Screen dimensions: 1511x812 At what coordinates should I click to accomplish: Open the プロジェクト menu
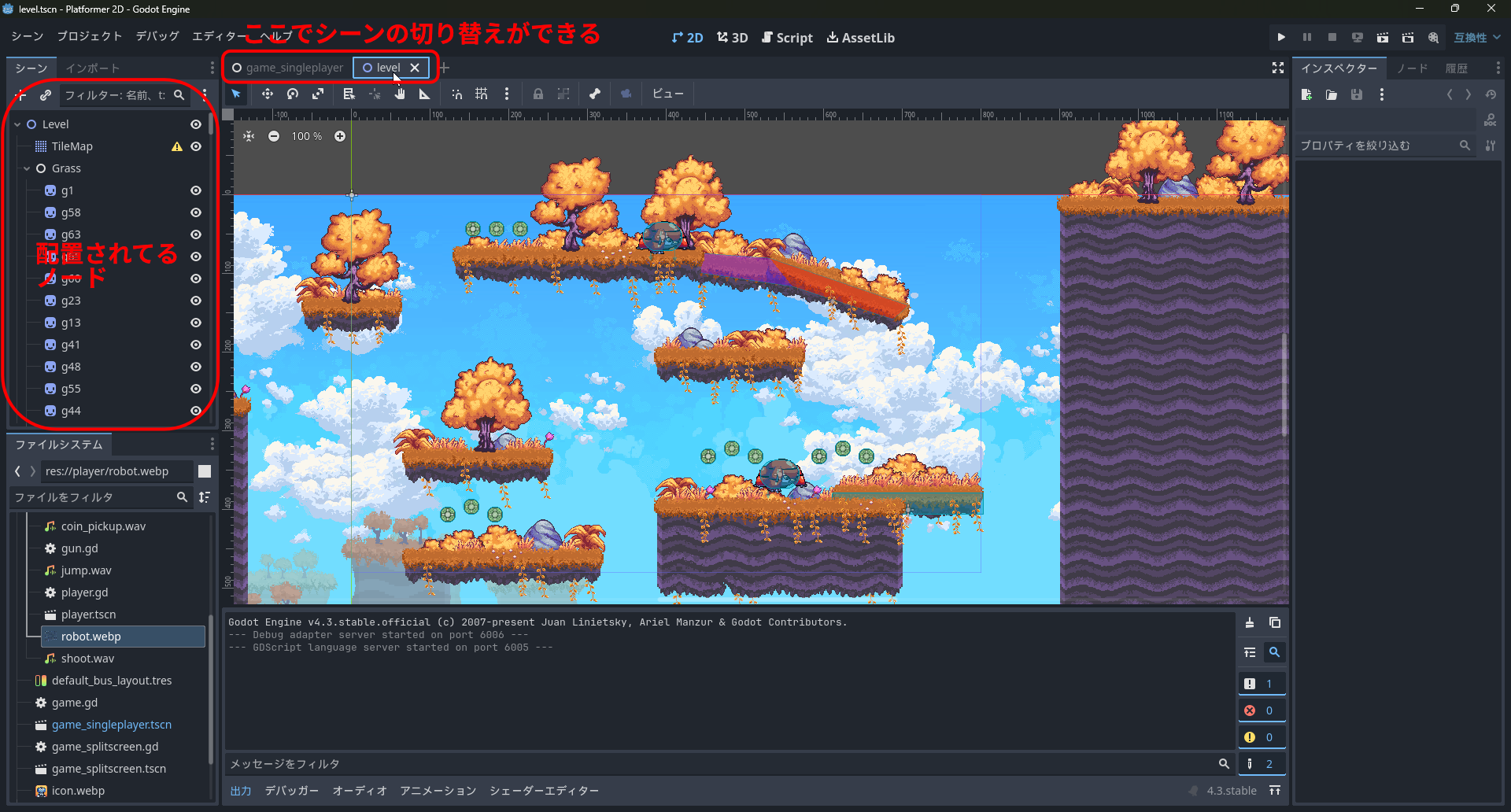[90, 36]
